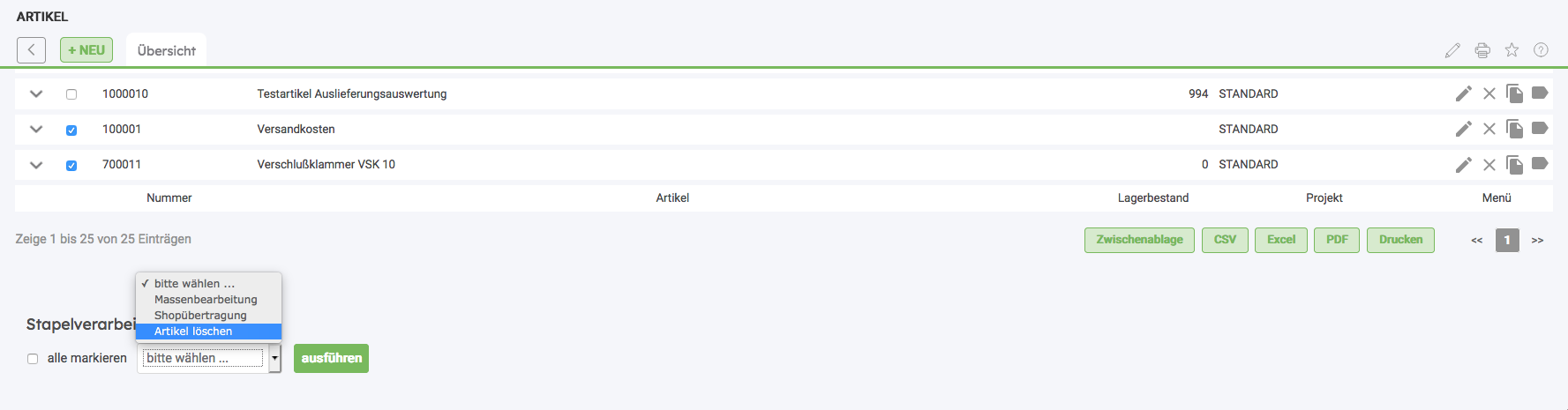Copy the Verschlußklammer VSK 10 article
Viewport: 1568px width, 410px height.
[1514, 165]
